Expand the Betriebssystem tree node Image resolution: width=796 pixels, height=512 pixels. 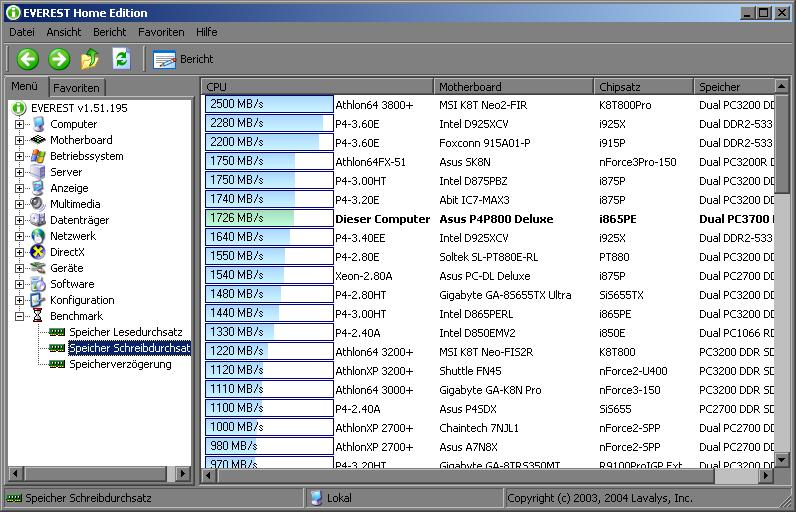pyautogui.click(x=19, y=156)
